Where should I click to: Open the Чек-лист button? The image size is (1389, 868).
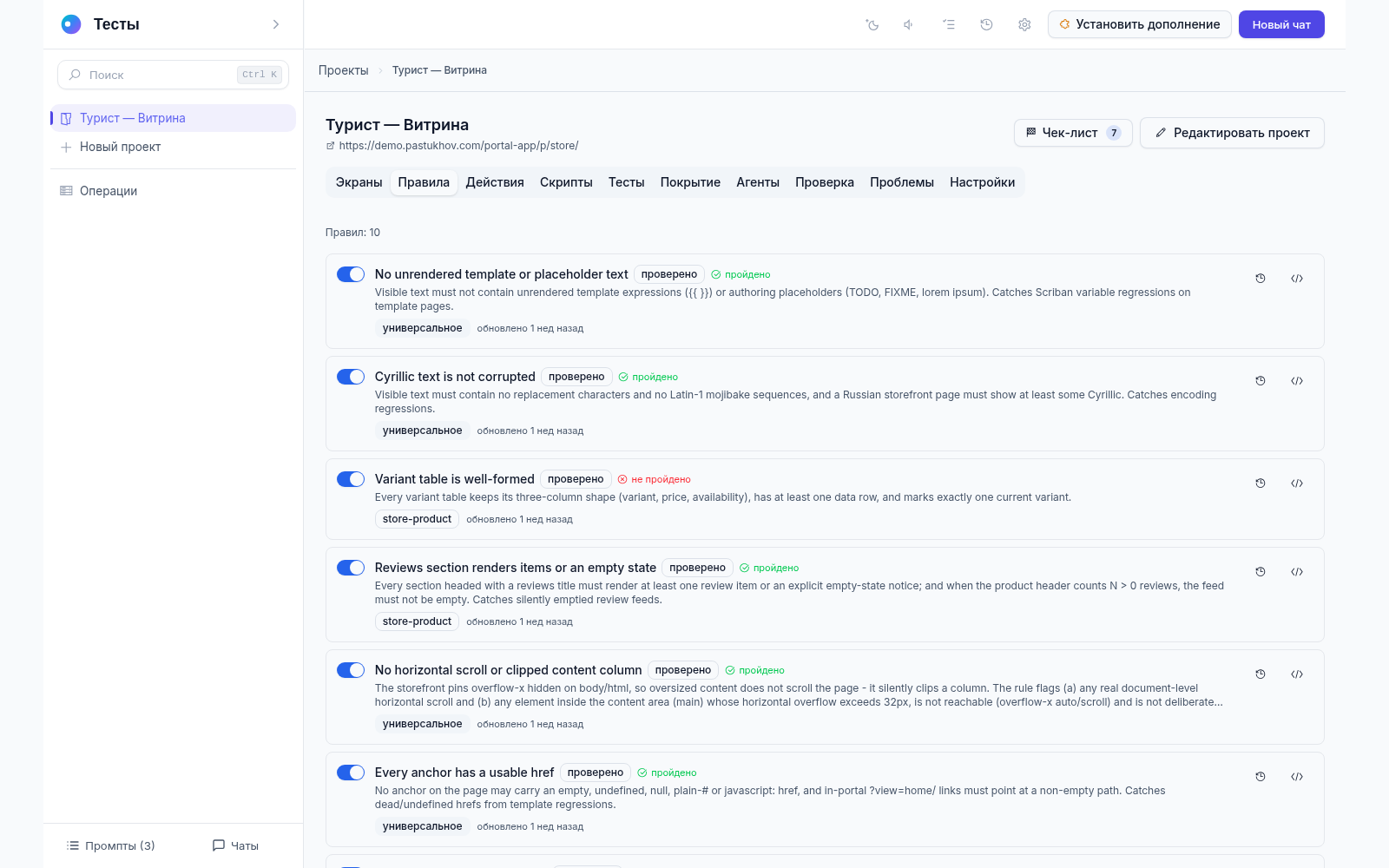click(1073, 133)
